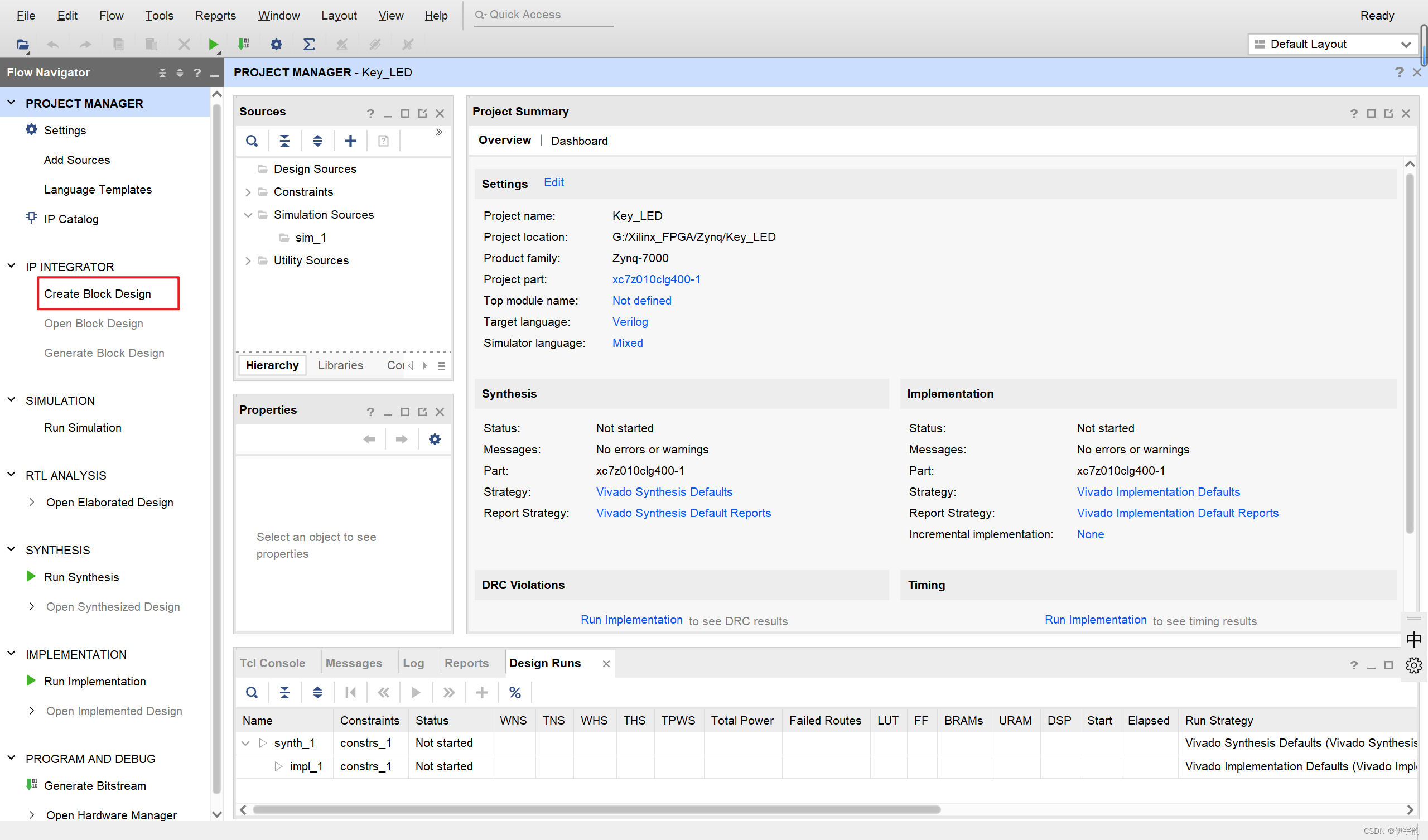Collapse Simulation Sources folder
This screenshot has height=840, width=1428.
click(248, 215)
